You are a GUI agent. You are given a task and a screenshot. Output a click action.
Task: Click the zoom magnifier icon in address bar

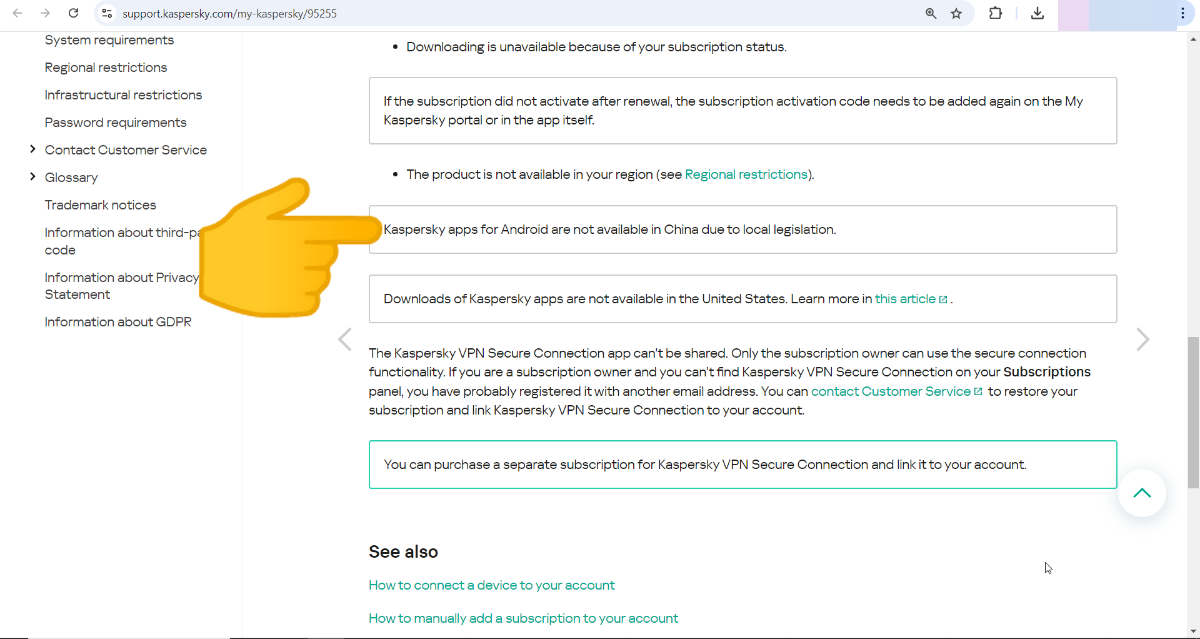(x=931, y=13)
